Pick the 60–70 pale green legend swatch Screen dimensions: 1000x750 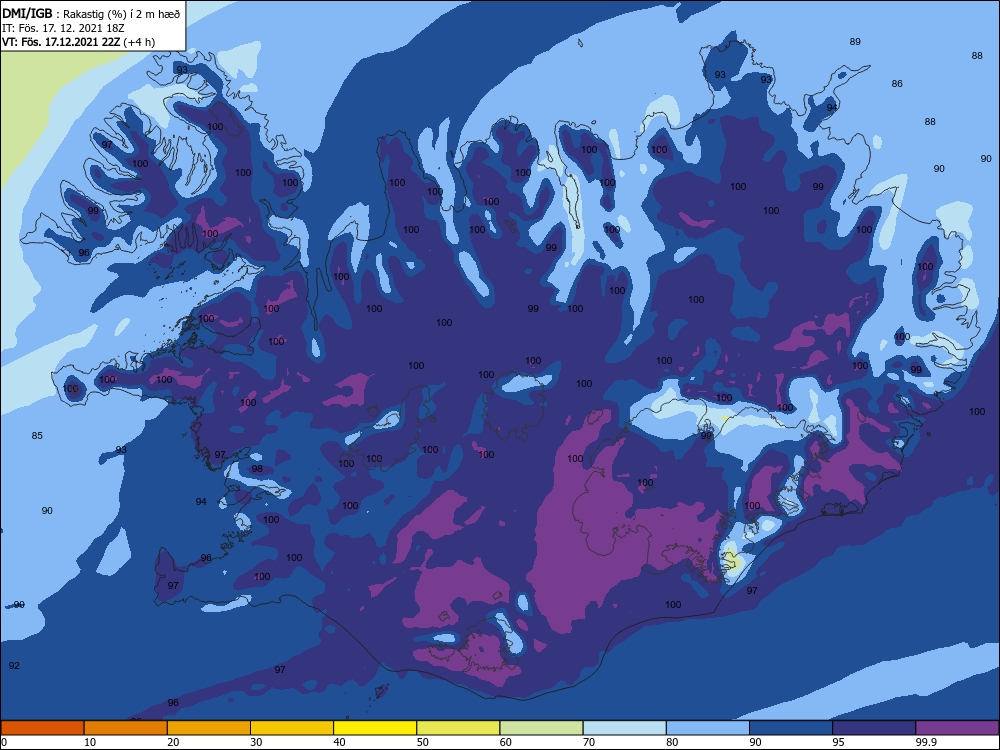(x=541, y=728)
